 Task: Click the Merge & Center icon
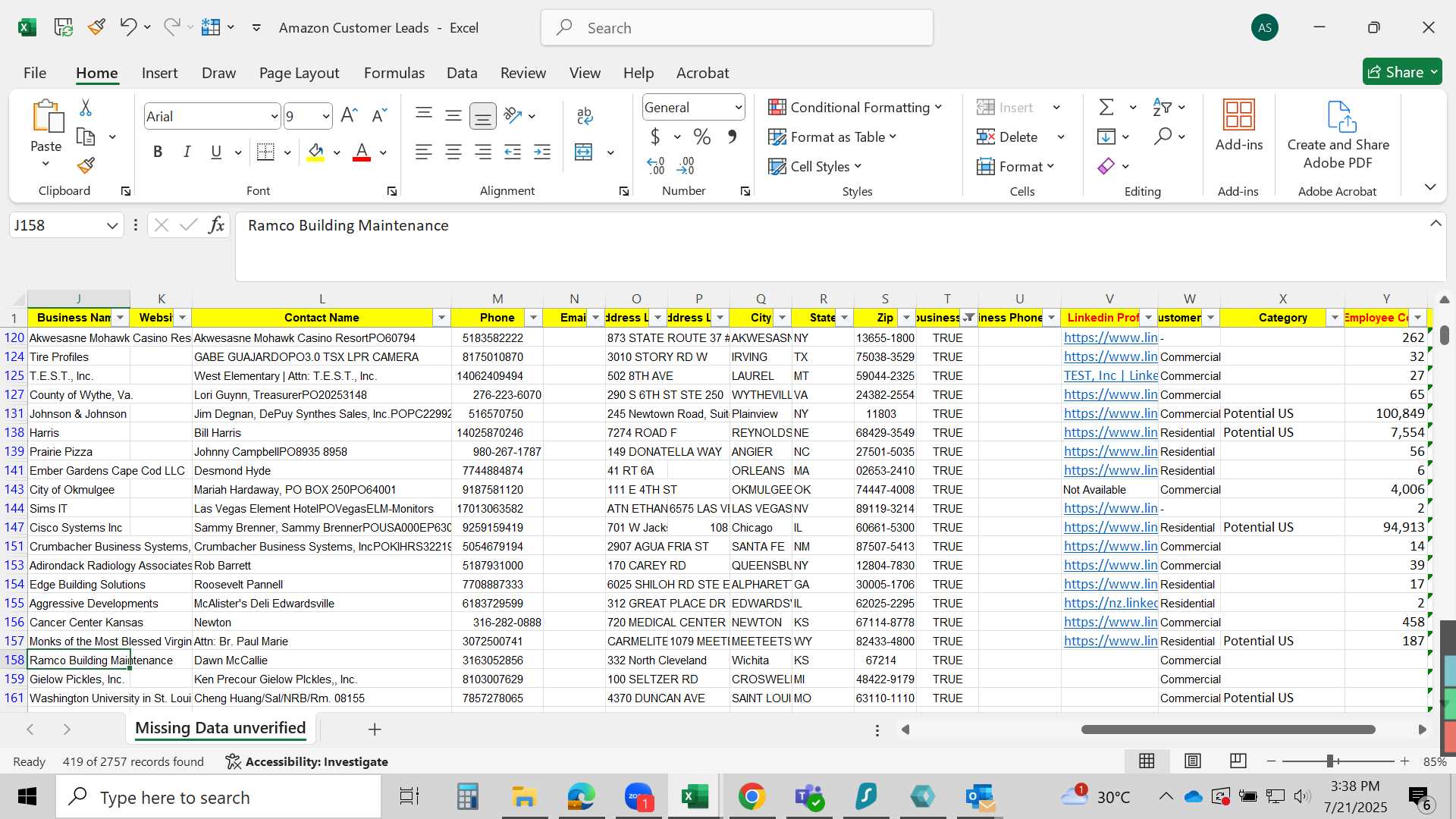click(583, 152)
